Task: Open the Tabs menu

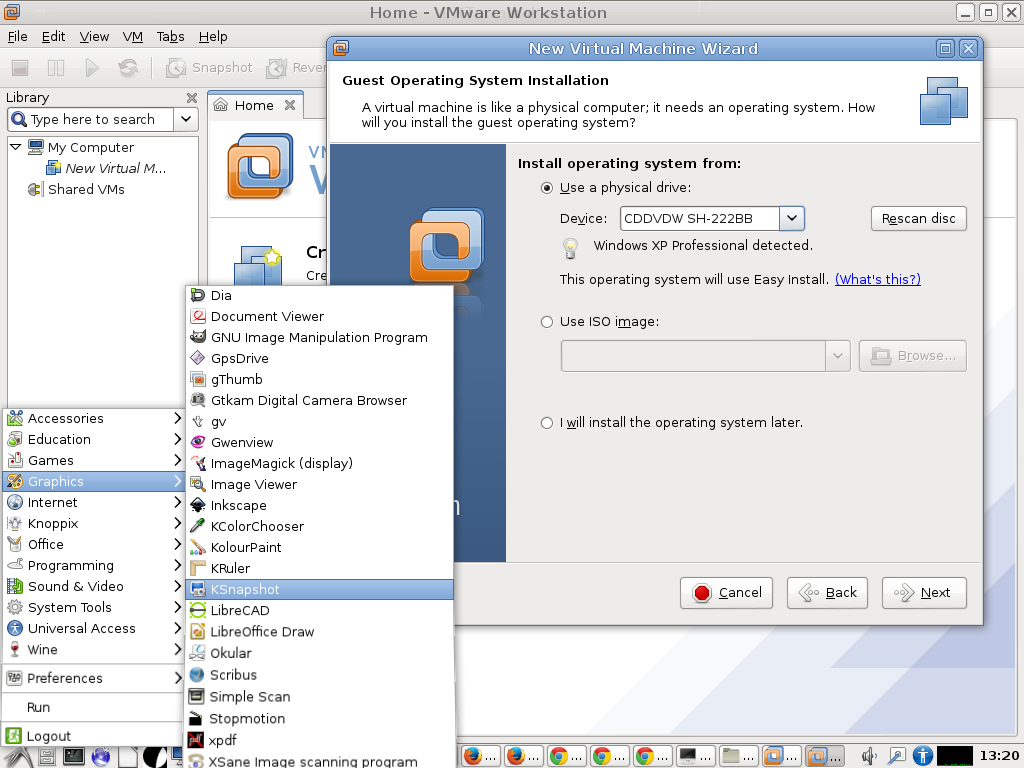Action: click(170, 37)
